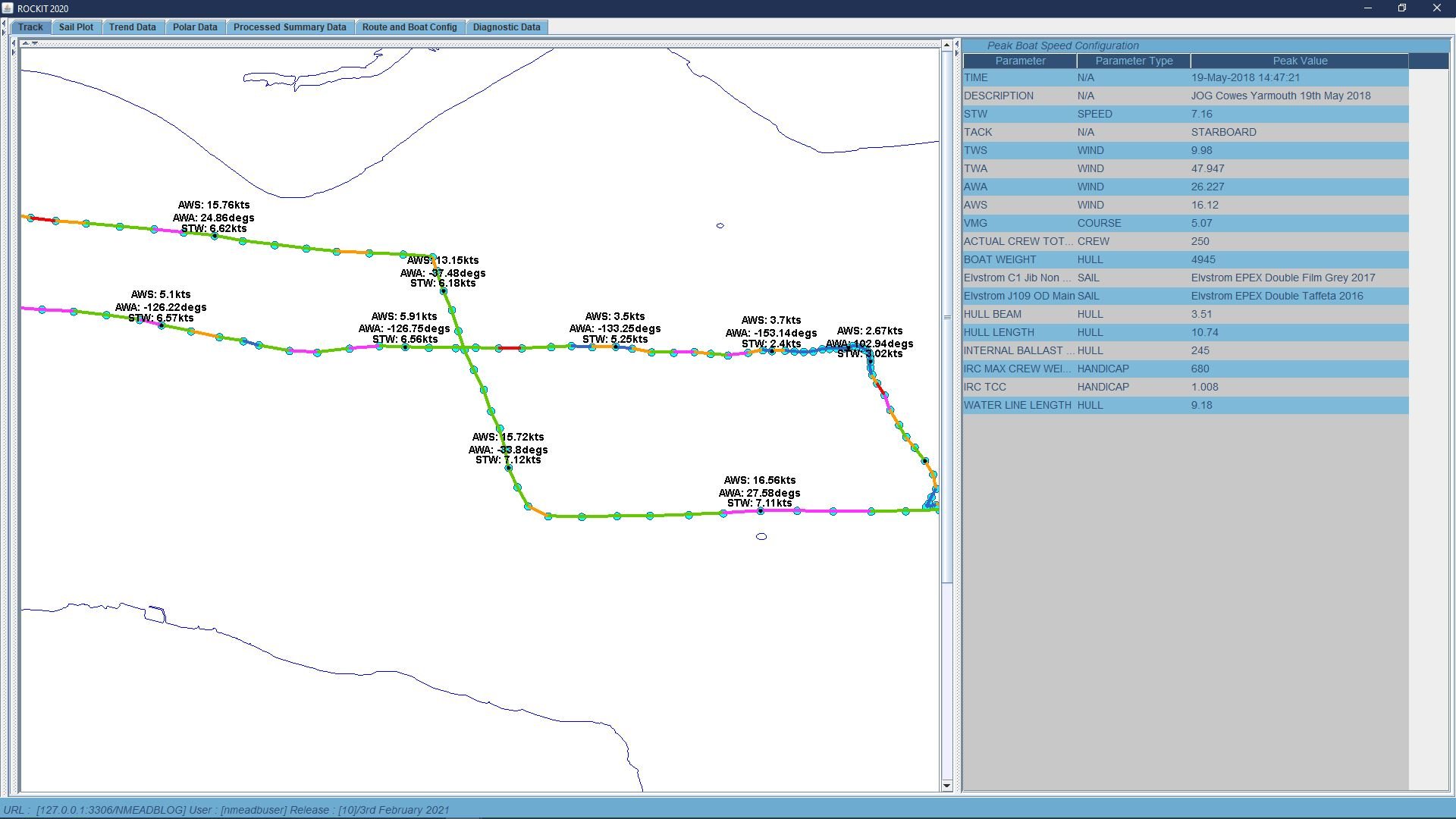Click track waypoint at STW 7.12kts label

[x=509, y=468]
